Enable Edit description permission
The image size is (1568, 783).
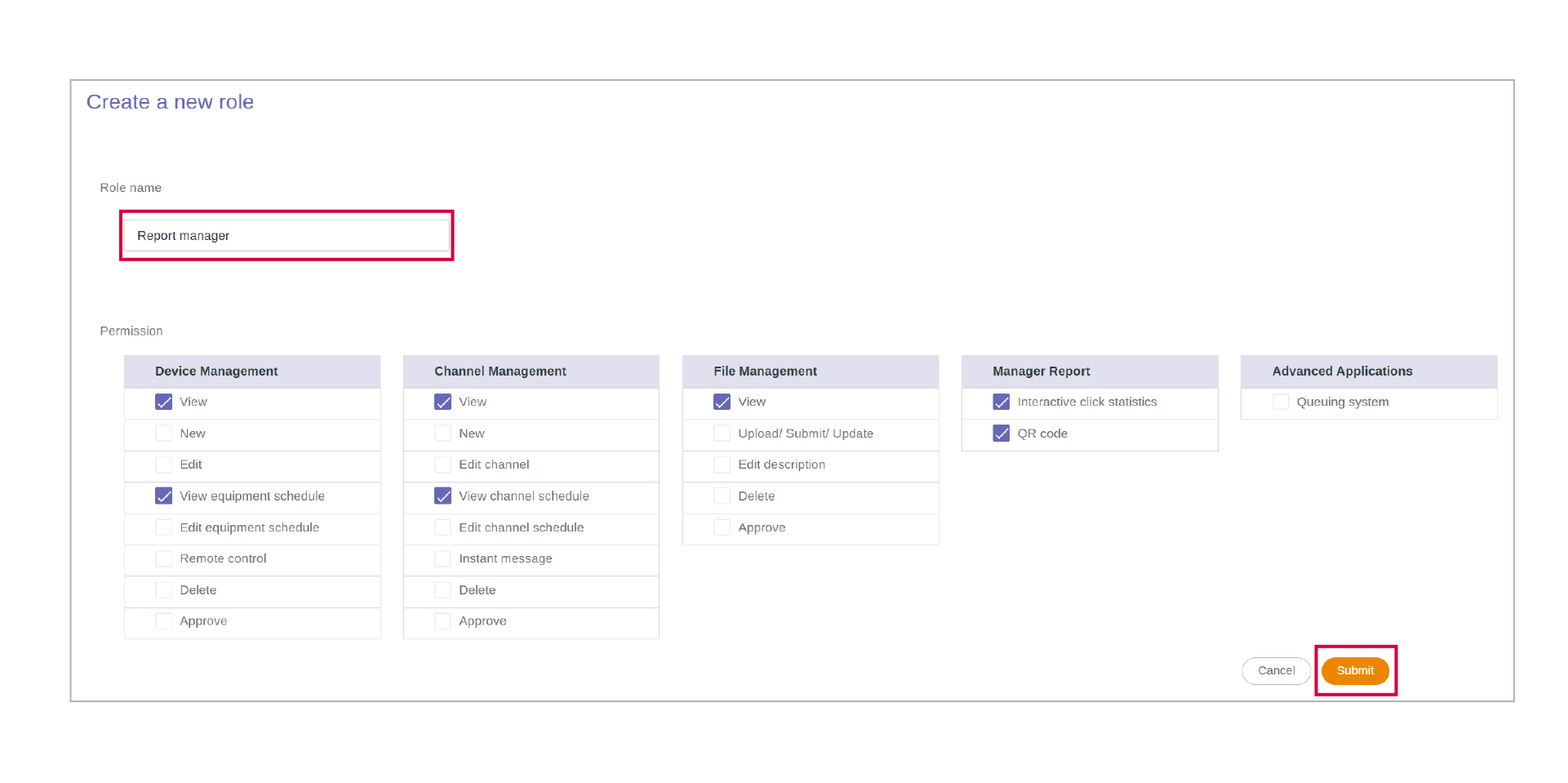(x=722, y=464)
